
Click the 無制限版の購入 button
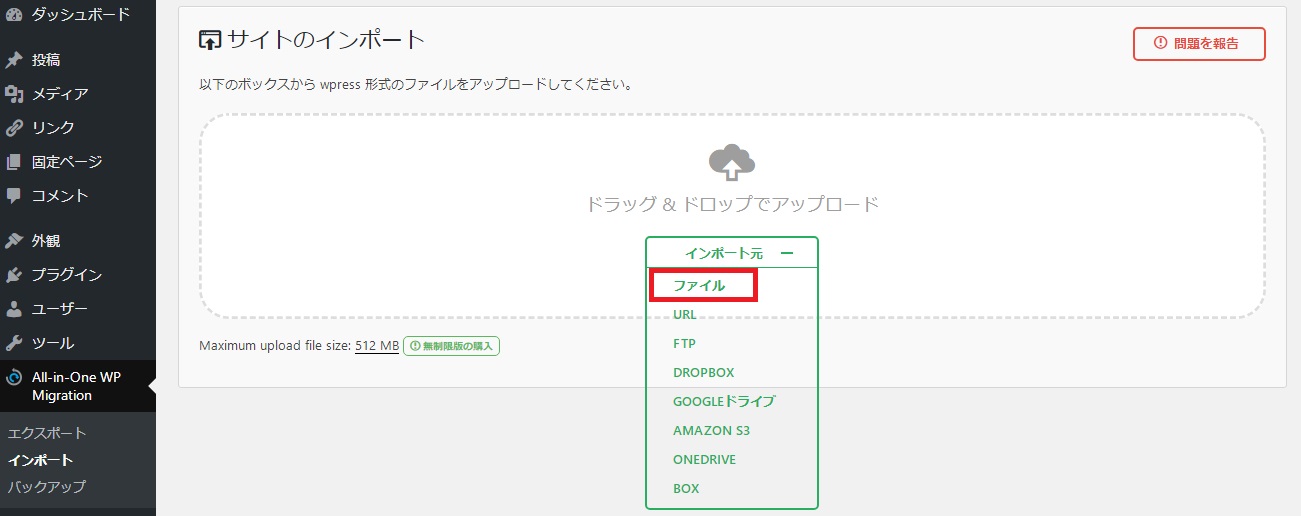pyautogui.click(x=451, y=346)
